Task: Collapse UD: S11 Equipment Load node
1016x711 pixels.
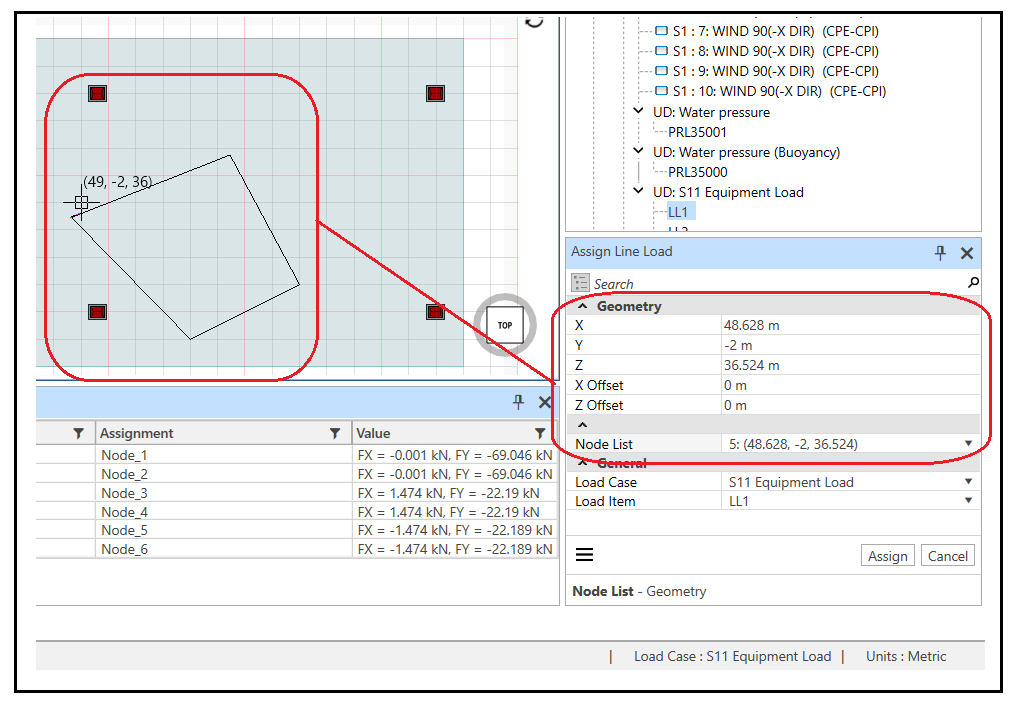Action: [639, 191]
